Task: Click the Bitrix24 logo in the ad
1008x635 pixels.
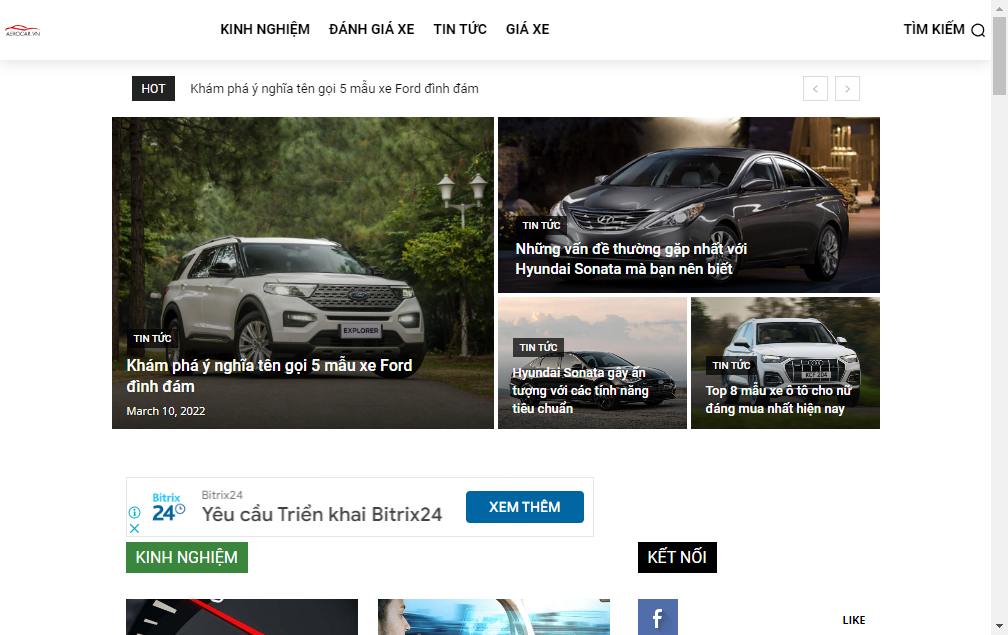Action: pos(168,507)
